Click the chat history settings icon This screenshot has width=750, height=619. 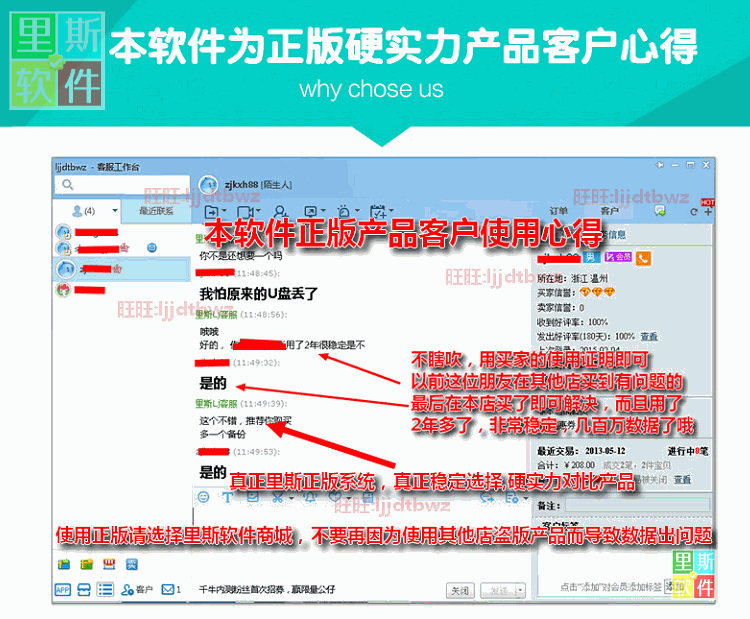511,498
